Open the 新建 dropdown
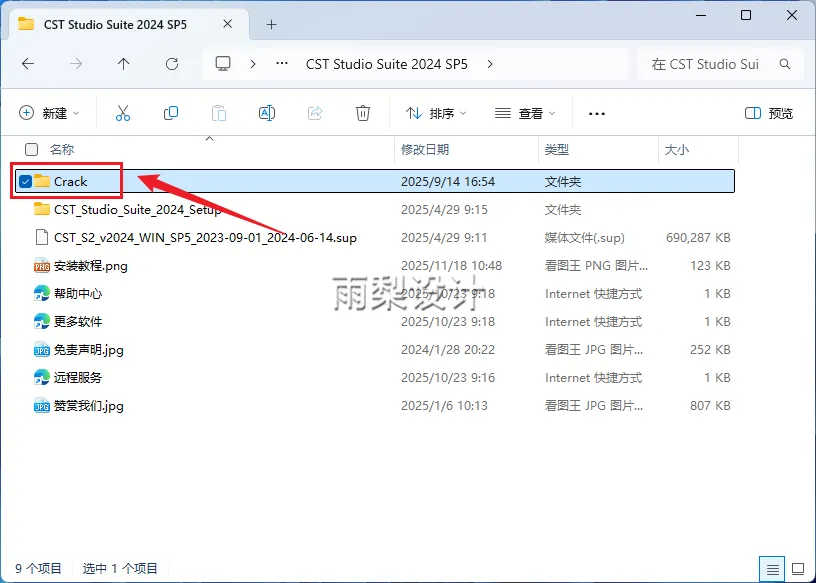The width and height of the screenshot is (816, 583). point(49,113)
